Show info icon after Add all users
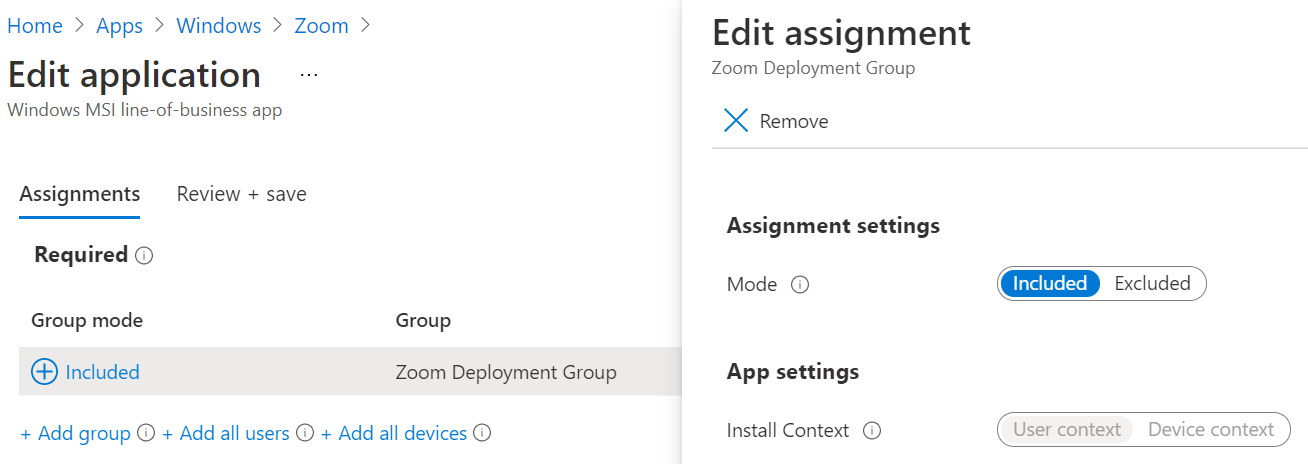Image resolution: width=1308 pixels, height=464 pixels. (x=305, y=433)
